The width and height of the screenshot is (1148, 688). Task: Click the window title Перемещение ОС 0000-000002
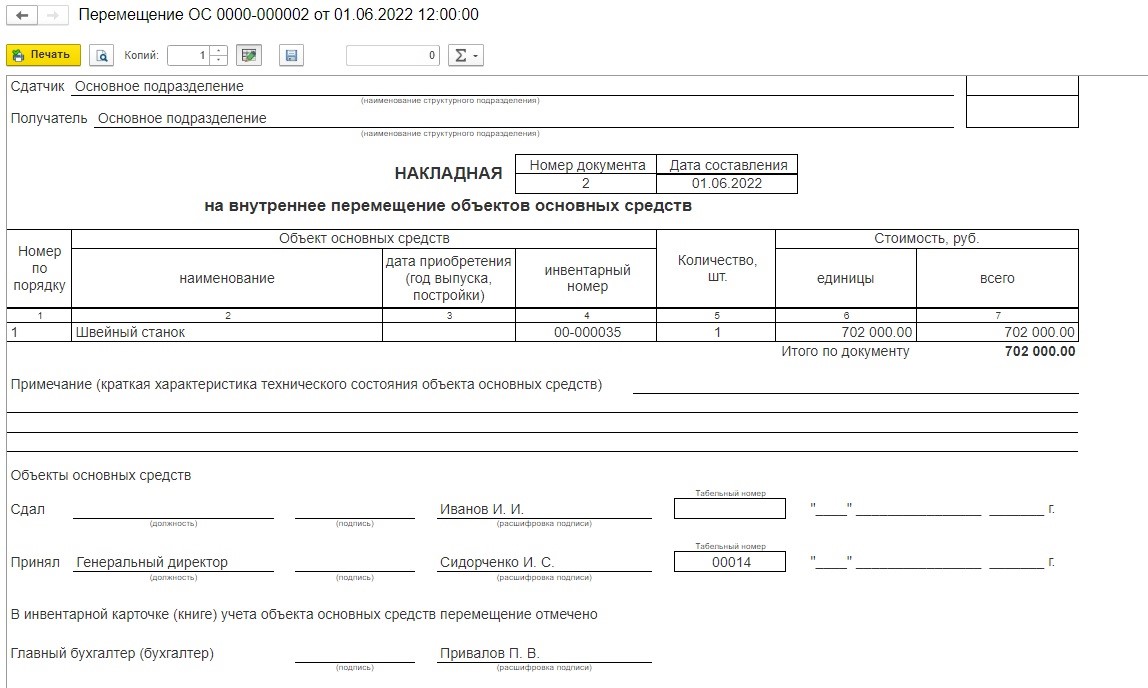click(278, 15)
